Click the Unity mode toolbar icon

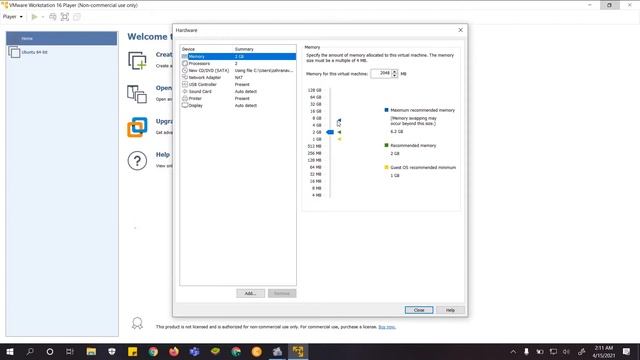(77, 17)
